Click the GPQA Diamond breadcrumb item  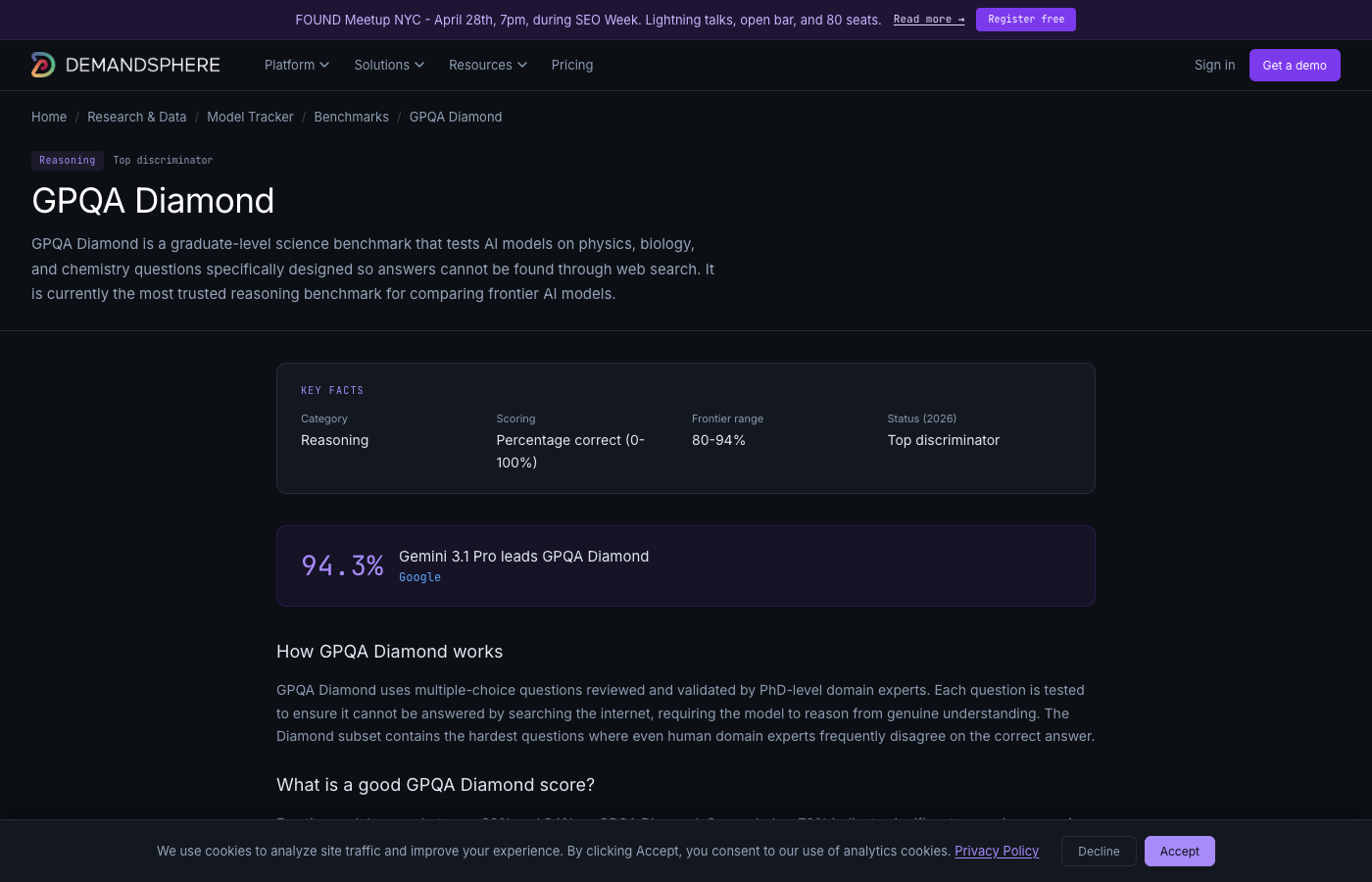[455, 117]
